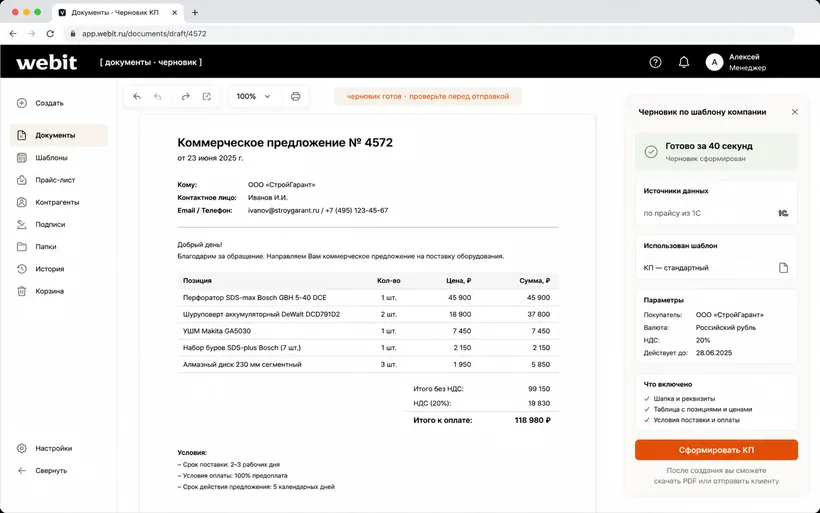Screen dimensions: 820x513
Task: Click the Корзина trash icon
Action: click(21, 291)
